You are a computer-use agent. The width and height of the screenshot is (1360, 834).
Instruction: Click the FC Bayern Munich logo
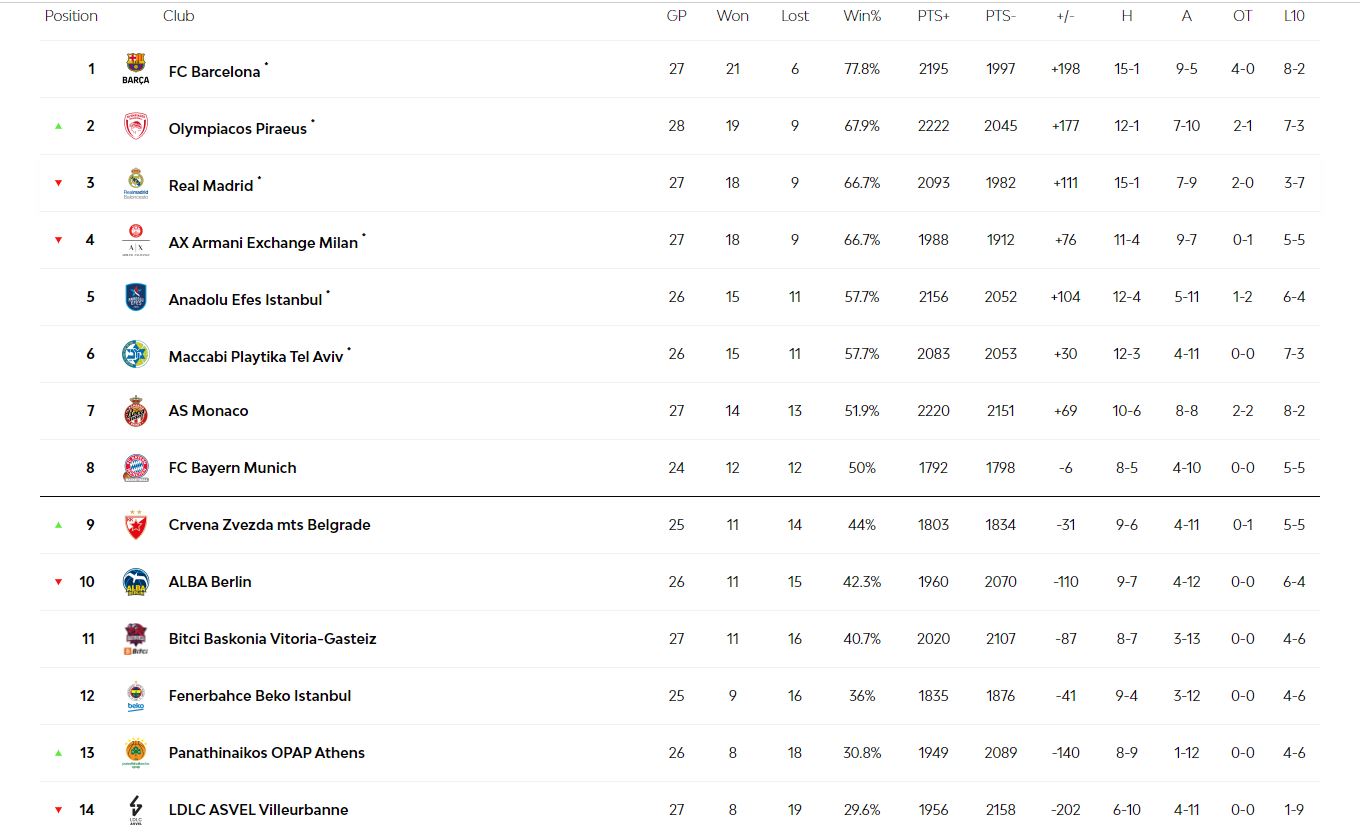click(135, 468)
